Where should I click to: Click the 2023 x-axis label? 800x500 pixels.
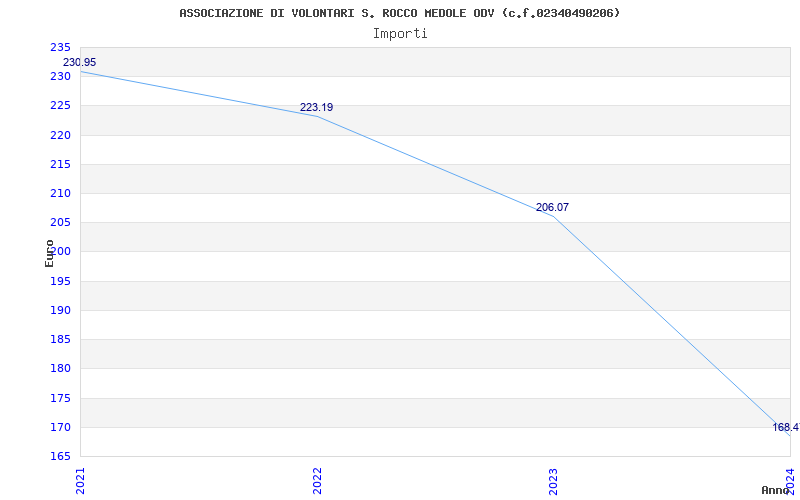click(x=554, y=481)
